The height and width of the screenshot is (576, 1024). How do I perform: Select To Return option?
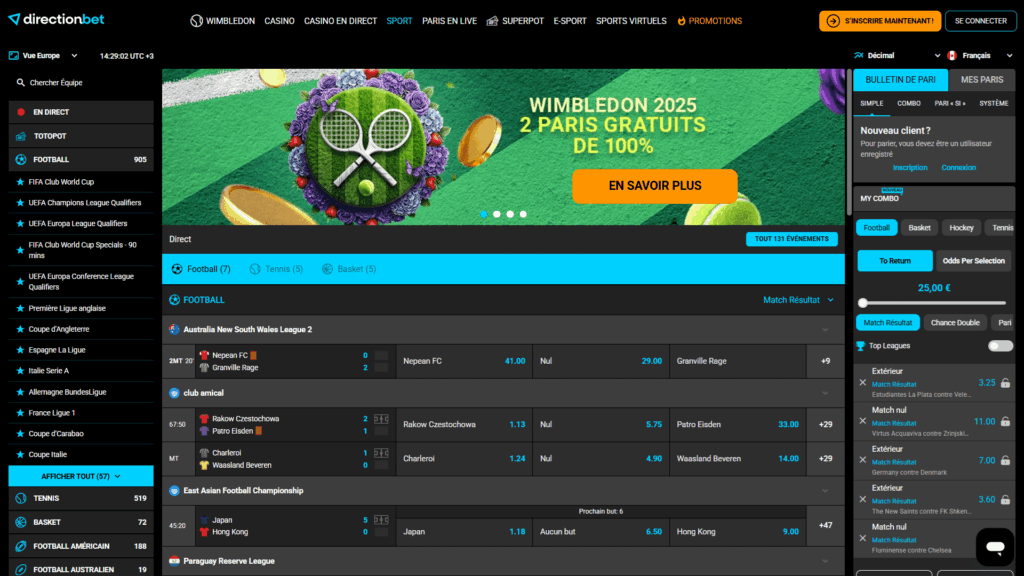pos(895,261)
